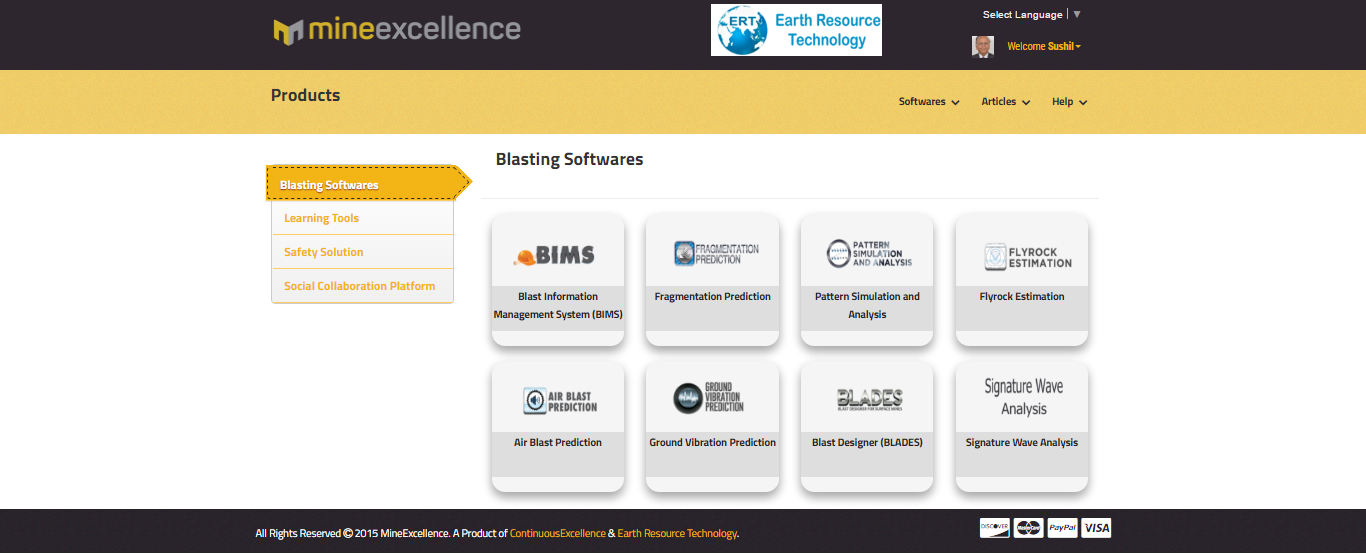Click the MineExcellence logo
Image resolution: width=1366 pixels, height=554 pixels.
397,30
